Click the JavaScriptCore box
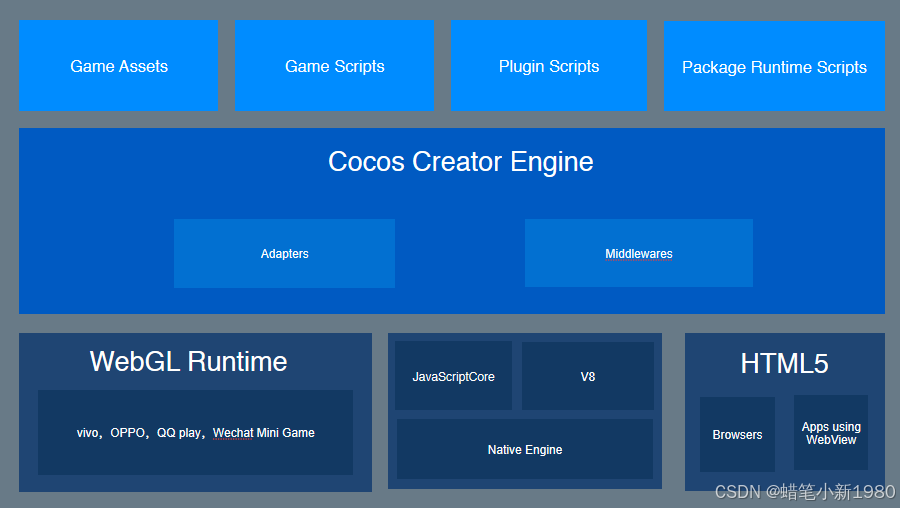This screenshot has width=900, height=508. click(453, 376)
